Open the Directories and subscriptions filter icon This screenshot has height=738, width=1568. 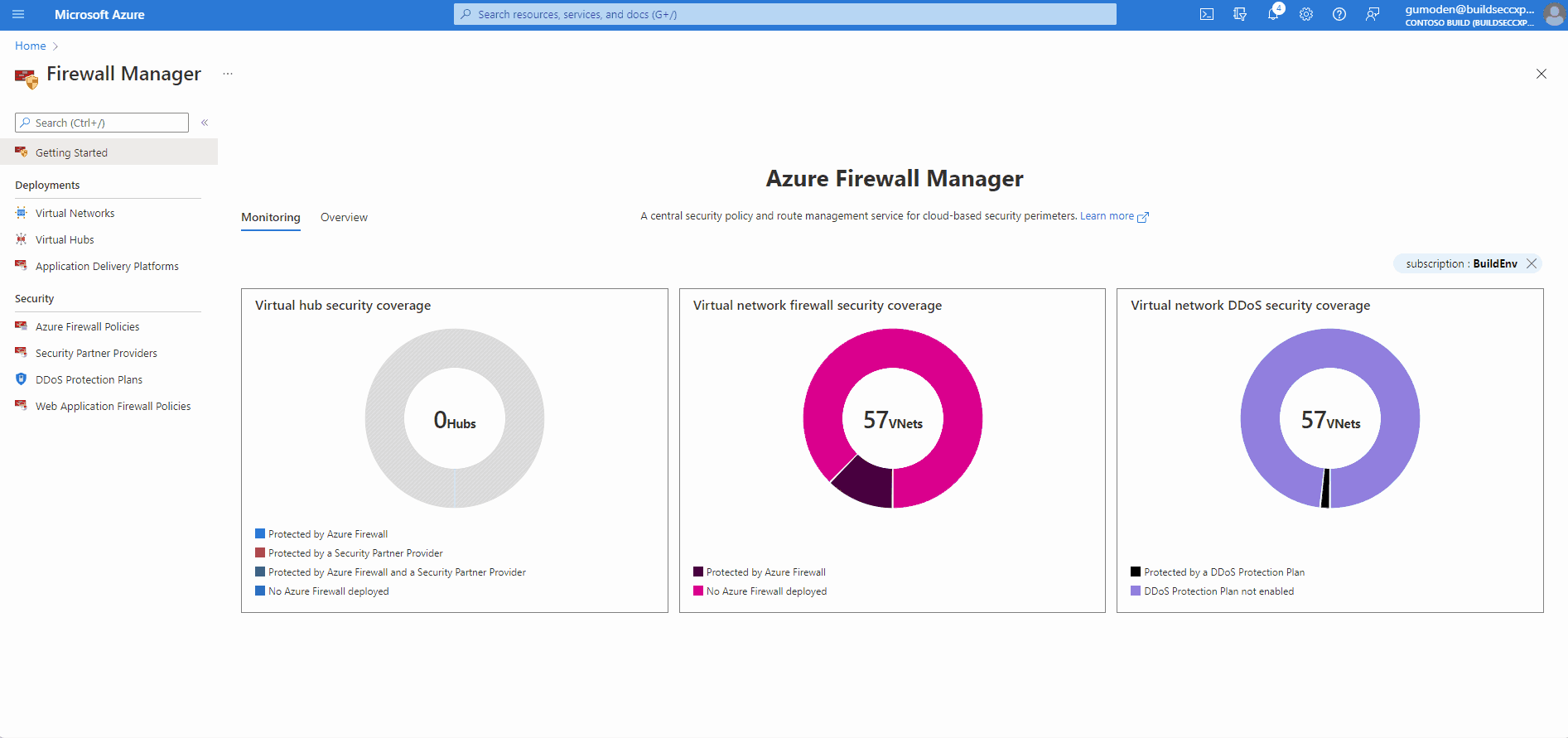(1240, 14)
